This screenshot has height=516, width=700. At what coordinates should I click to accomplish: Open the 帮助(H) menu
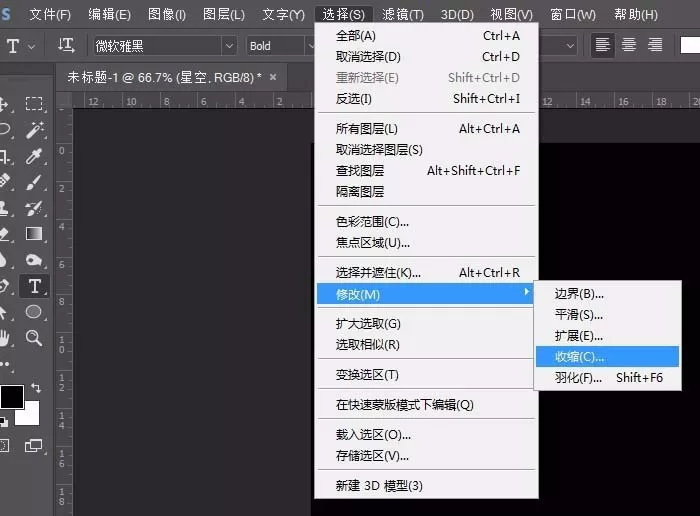(x=636, y=14)
